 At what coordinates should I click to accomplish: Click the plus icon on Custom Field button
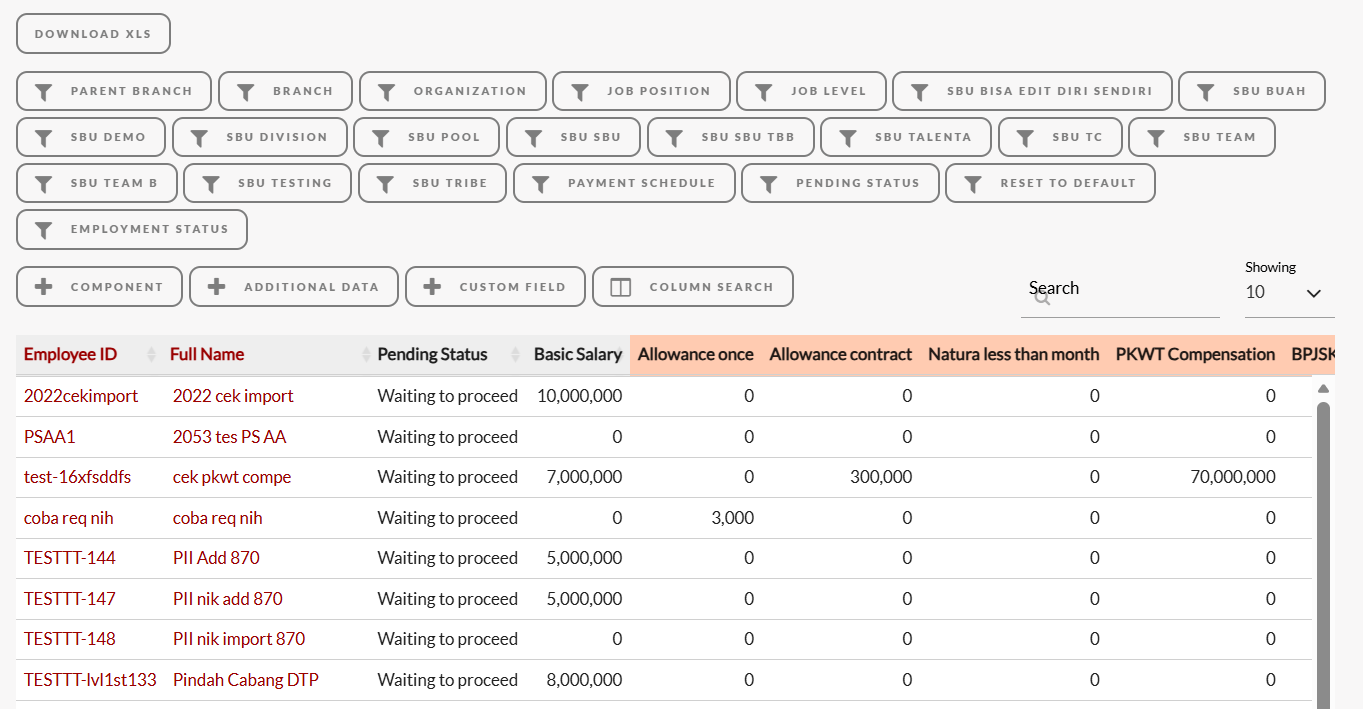point(433,287)
